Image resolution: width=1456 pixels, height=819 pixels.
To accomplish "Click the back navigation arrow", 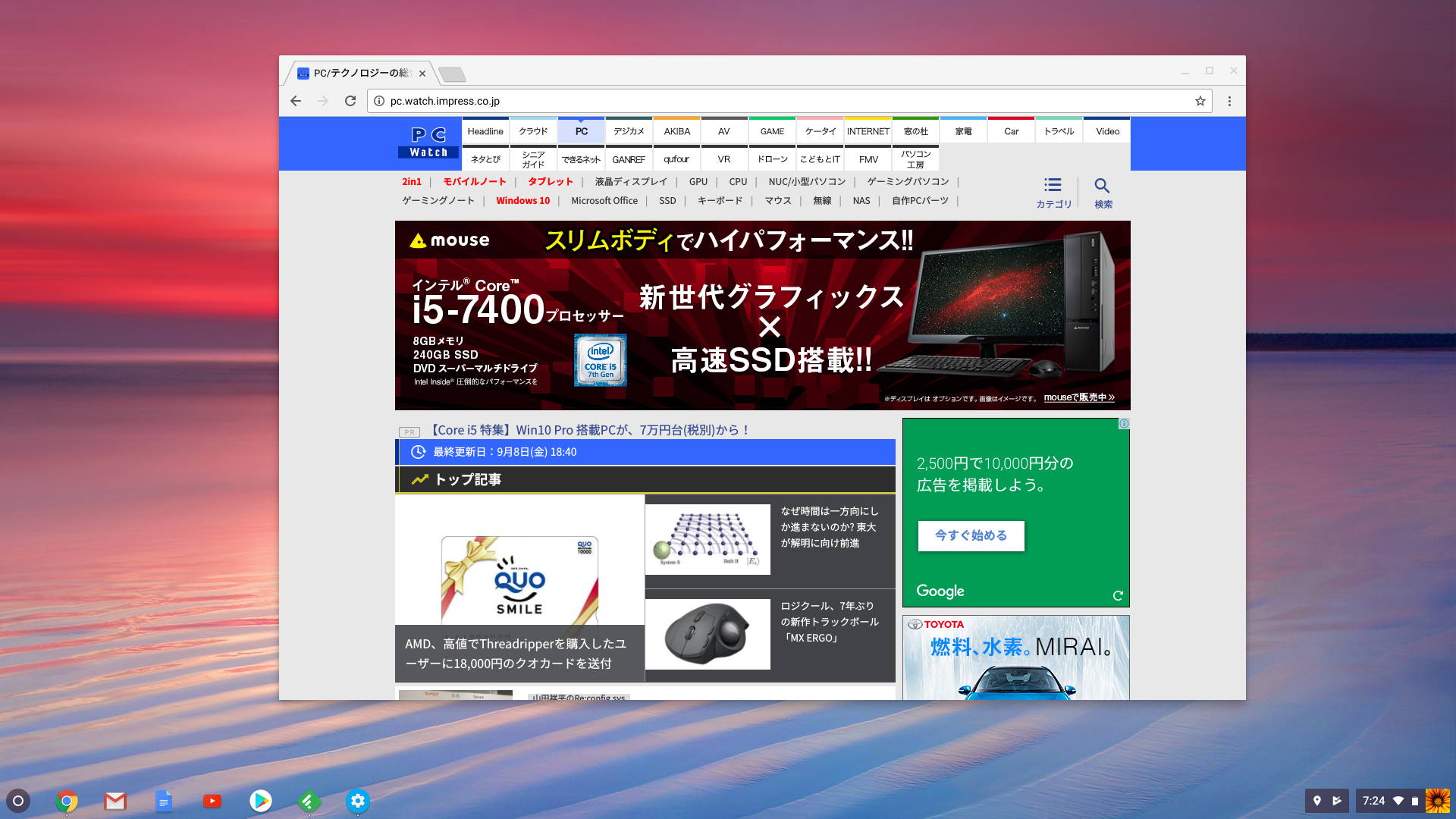I will click(295, 100).
